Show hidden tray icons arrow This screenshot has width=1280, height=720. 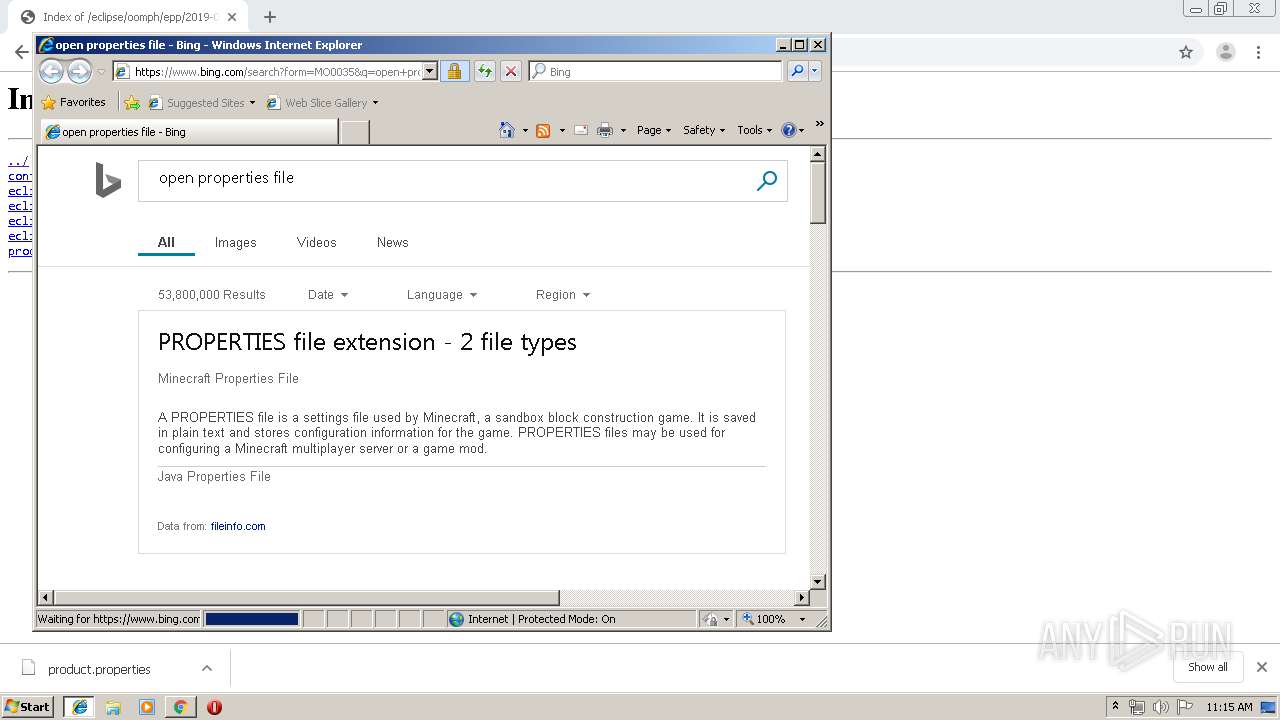(x=1115, y=707)
